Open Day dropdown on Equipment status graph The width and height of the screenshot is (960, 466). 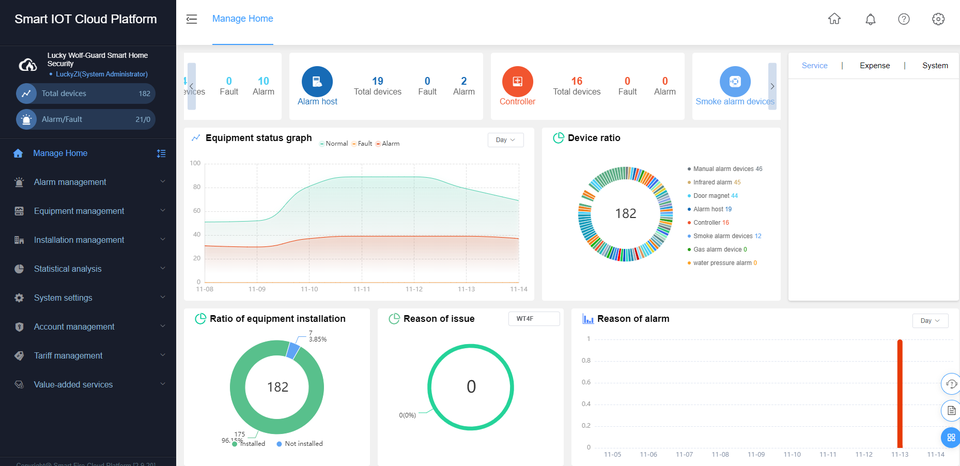click(506, 140)
